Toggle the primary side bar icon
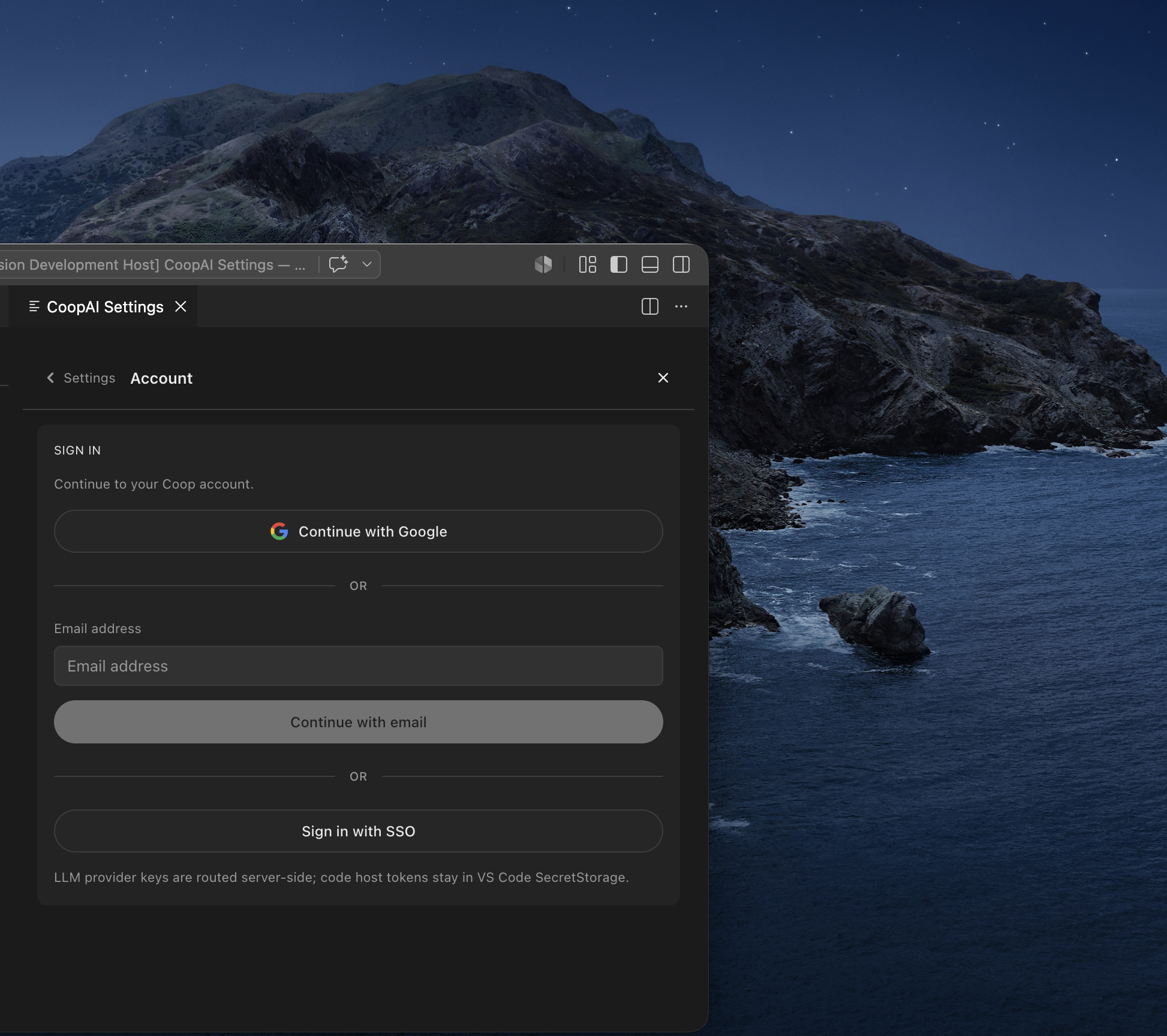The height and width of the screenshot is (1036, 1167). [619, 264]
